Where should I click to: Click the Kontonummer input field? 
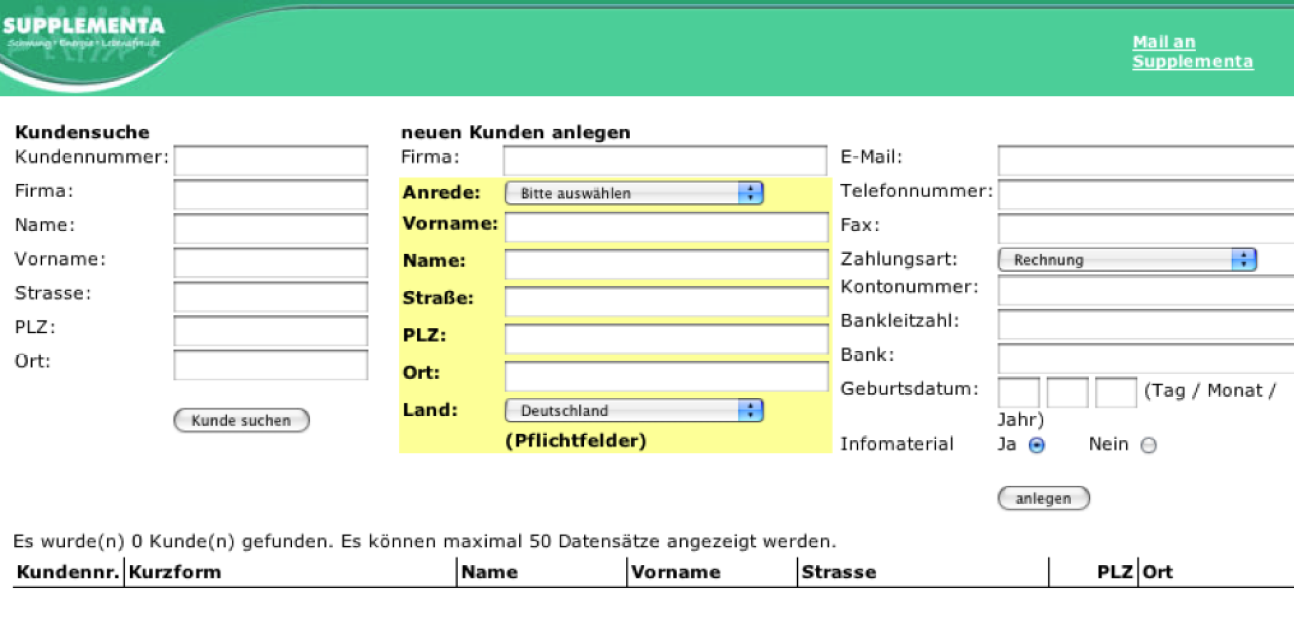(x=1145, y=290)
